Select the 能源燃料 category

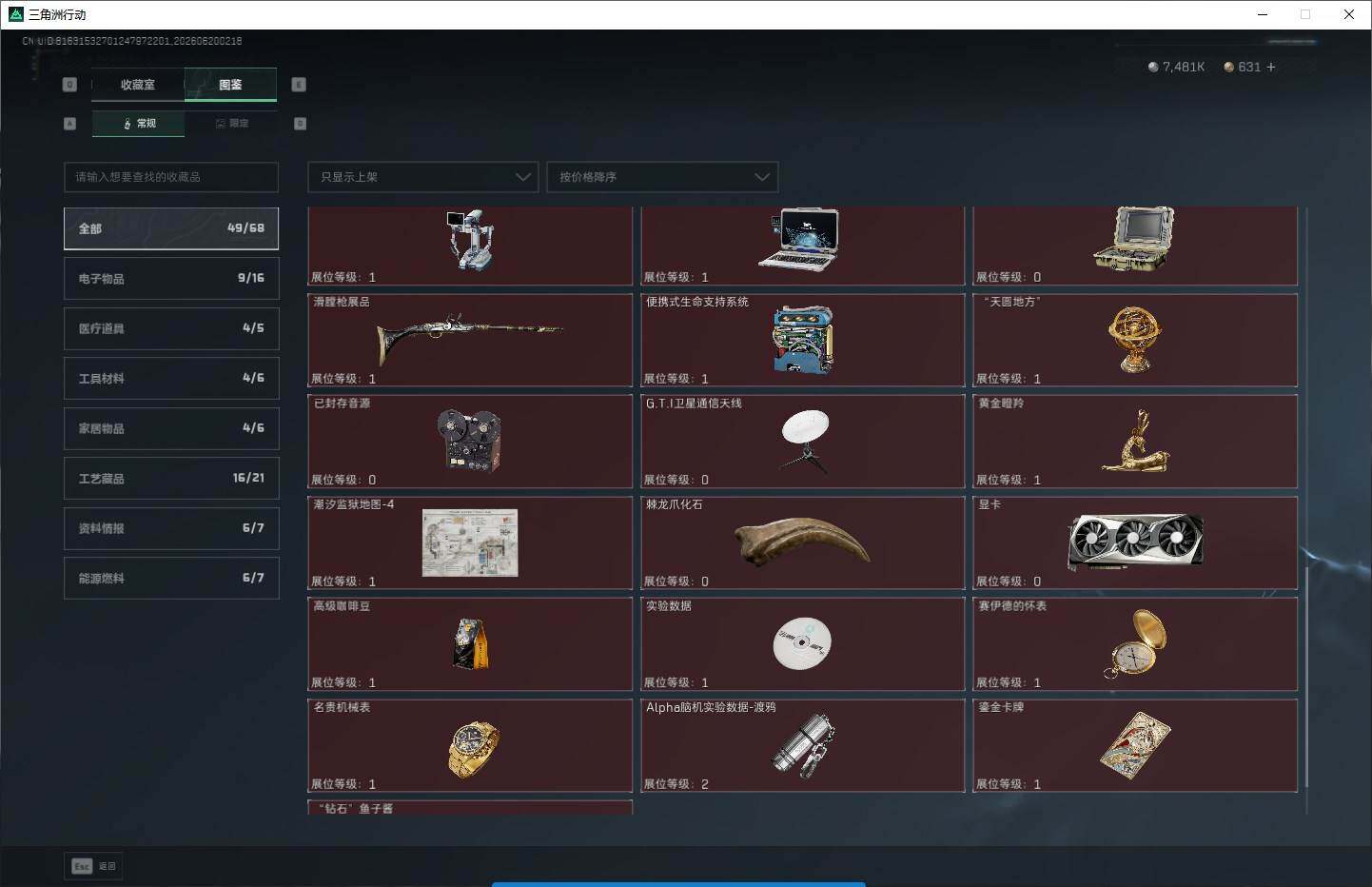pos(171,578)
